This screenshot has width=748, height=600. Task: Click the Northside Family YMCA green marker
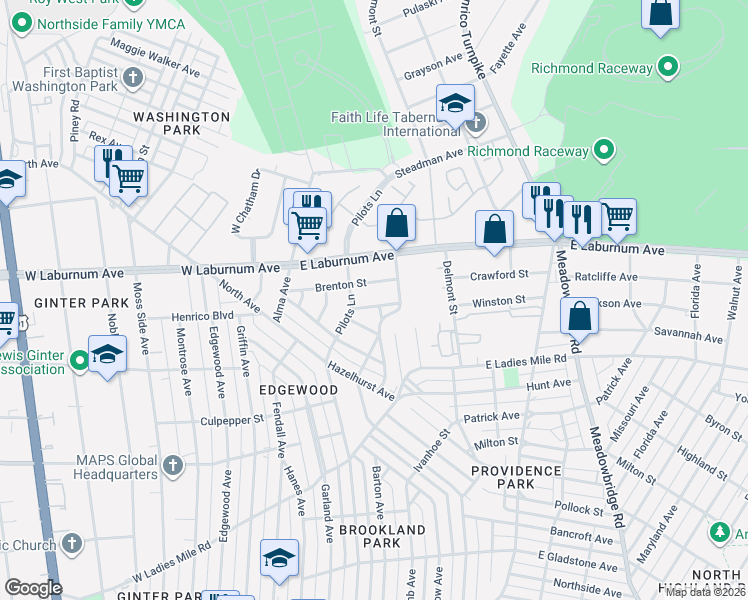(21, 23)
